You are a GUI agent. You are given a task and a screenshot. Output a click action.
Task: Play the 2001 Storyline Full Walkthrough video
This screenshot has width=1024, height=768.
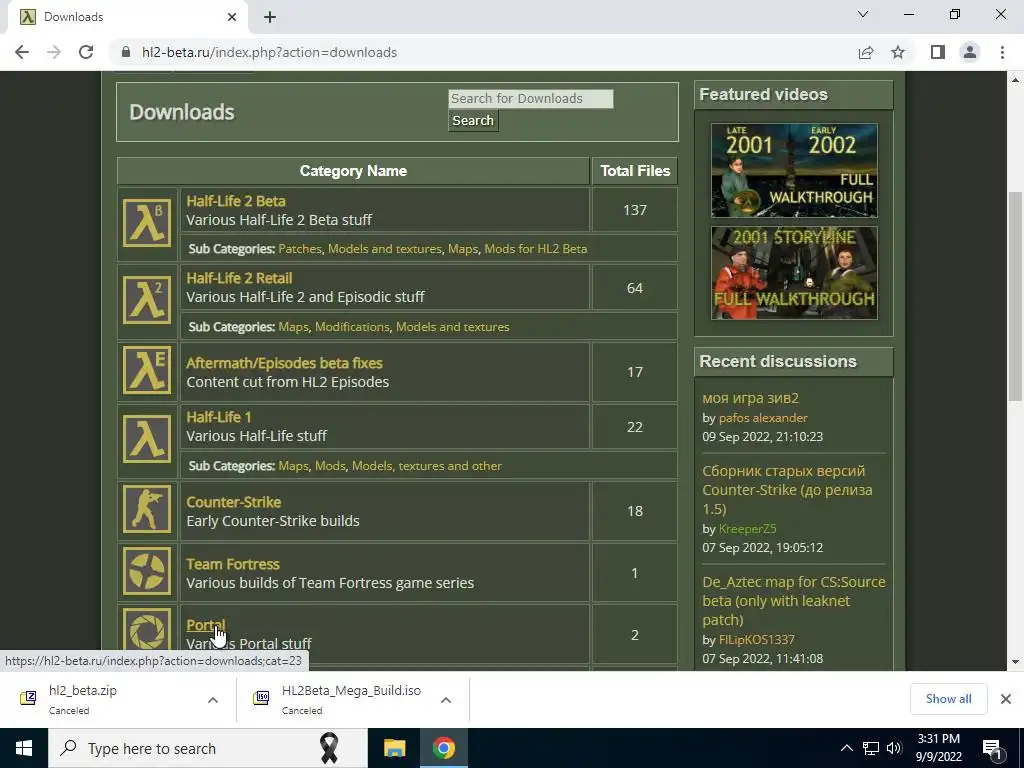[x=794, y=273]
